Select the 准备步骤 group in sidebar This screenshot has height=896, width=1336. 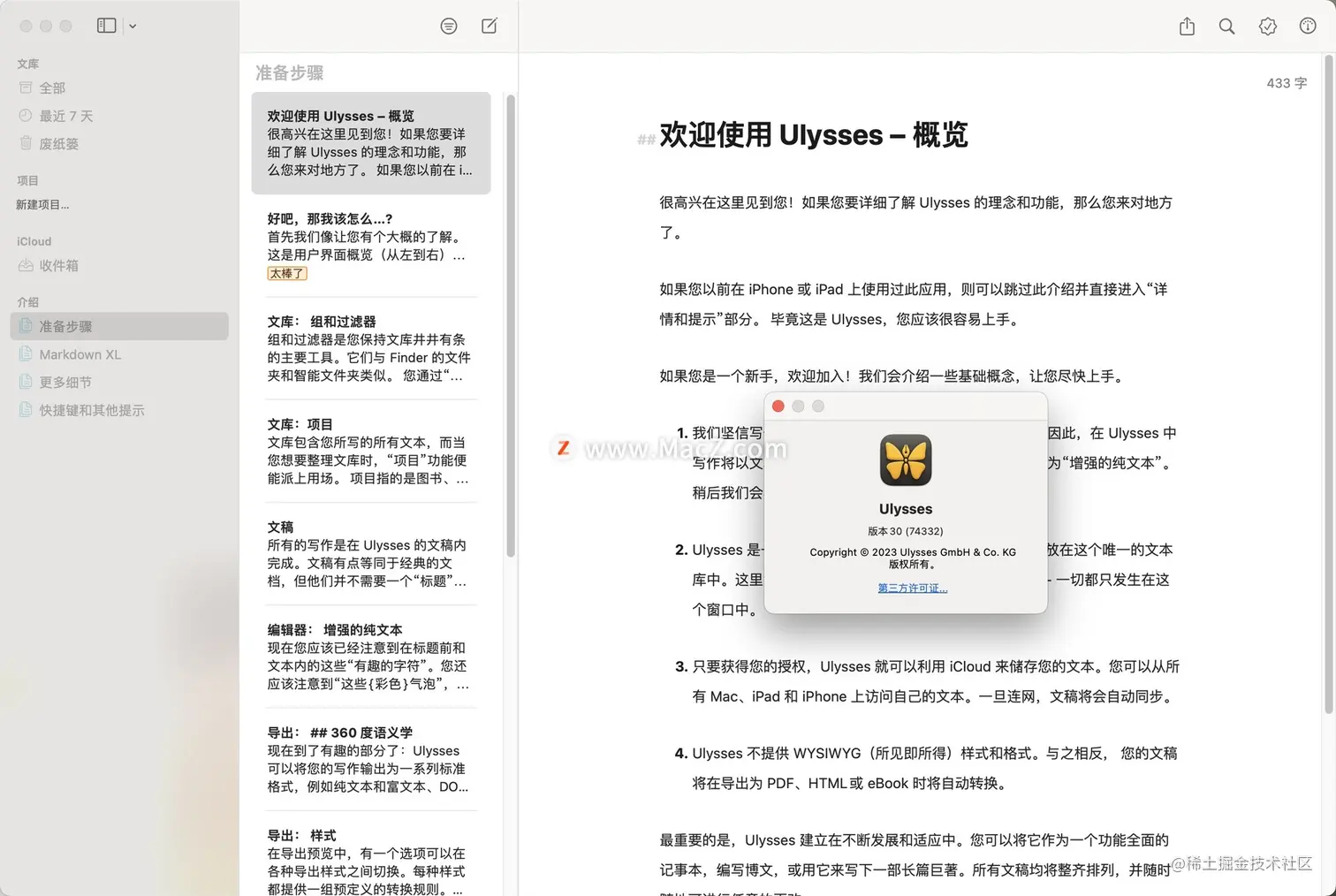point(119,326)
